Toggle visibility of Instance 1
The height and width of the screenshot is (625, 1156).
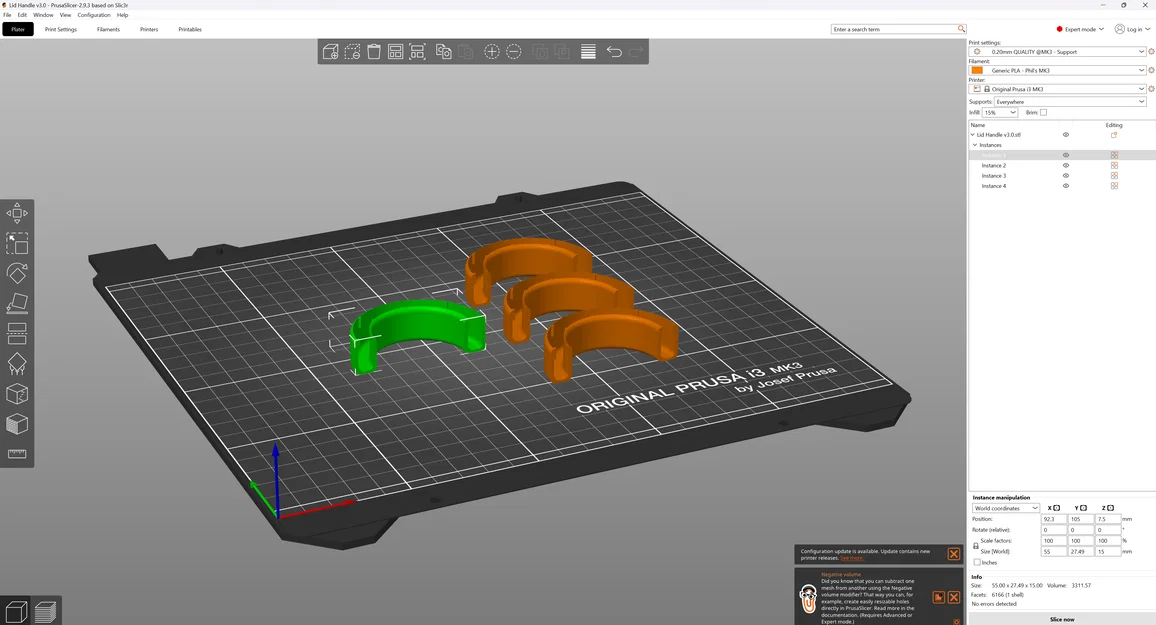[1065, 155]
